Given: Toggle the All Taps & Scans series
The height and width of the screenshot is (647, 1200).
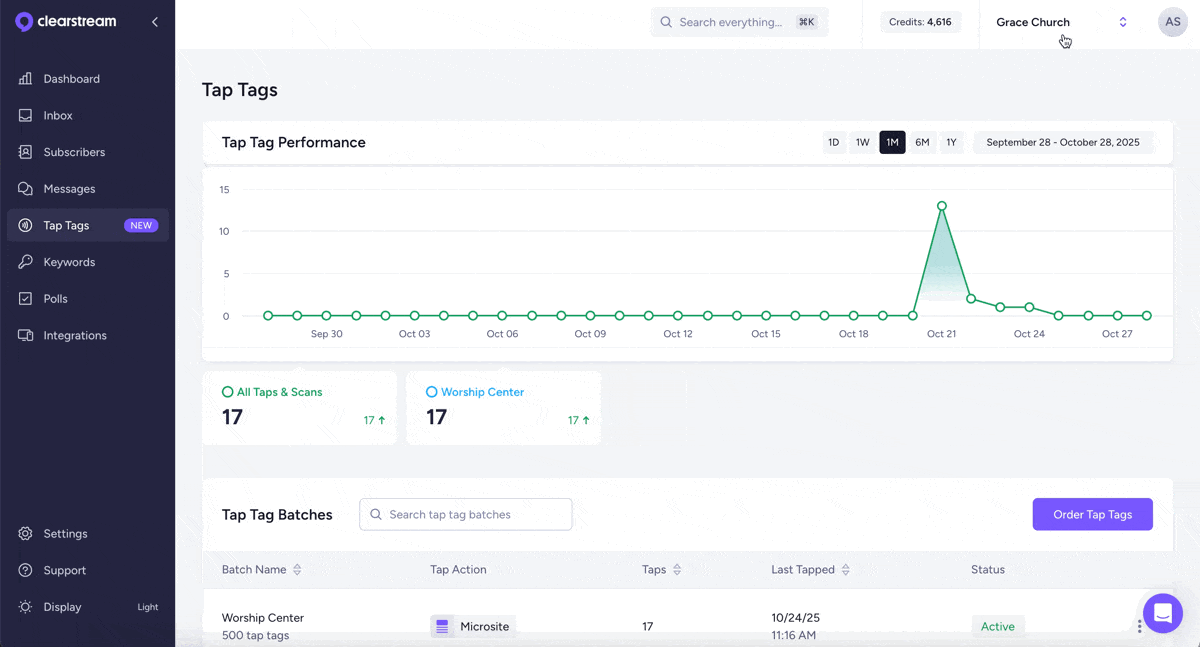Looking at the screenshot, I should 228,392.
